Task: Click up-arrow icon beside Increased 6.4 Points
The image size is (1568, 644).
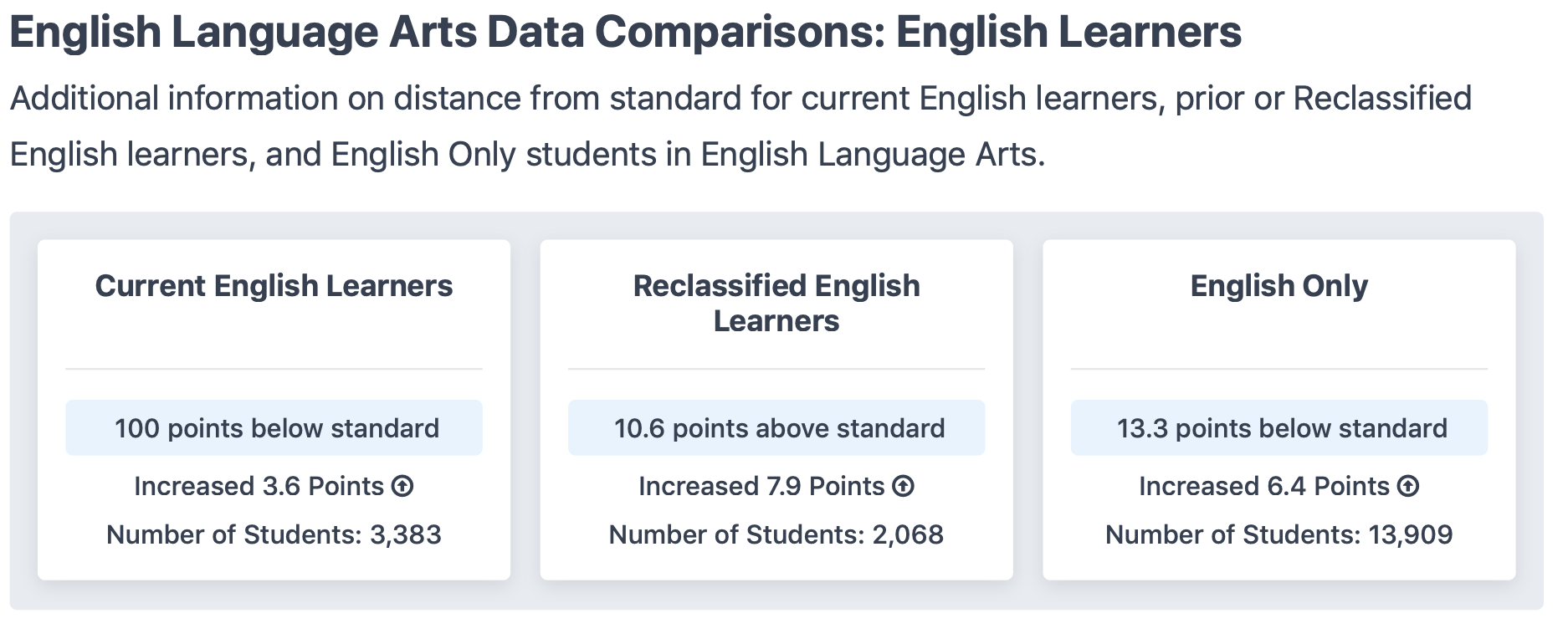Action: (1408, 486)
